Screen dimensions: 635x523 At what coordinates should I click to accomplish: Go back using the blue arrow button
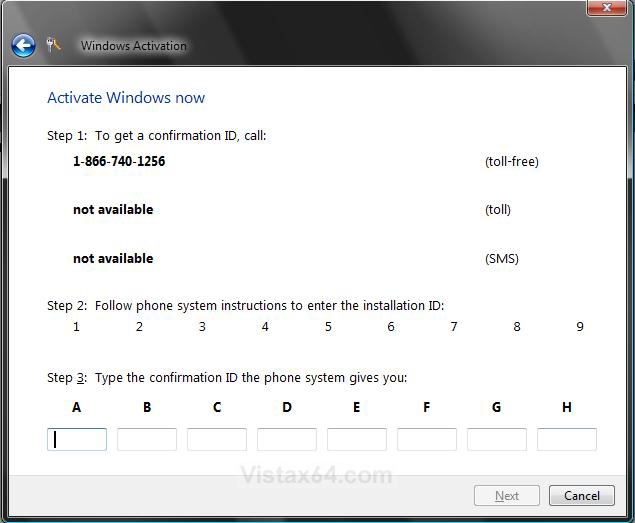pyautogui.click(x=23, y=45)
